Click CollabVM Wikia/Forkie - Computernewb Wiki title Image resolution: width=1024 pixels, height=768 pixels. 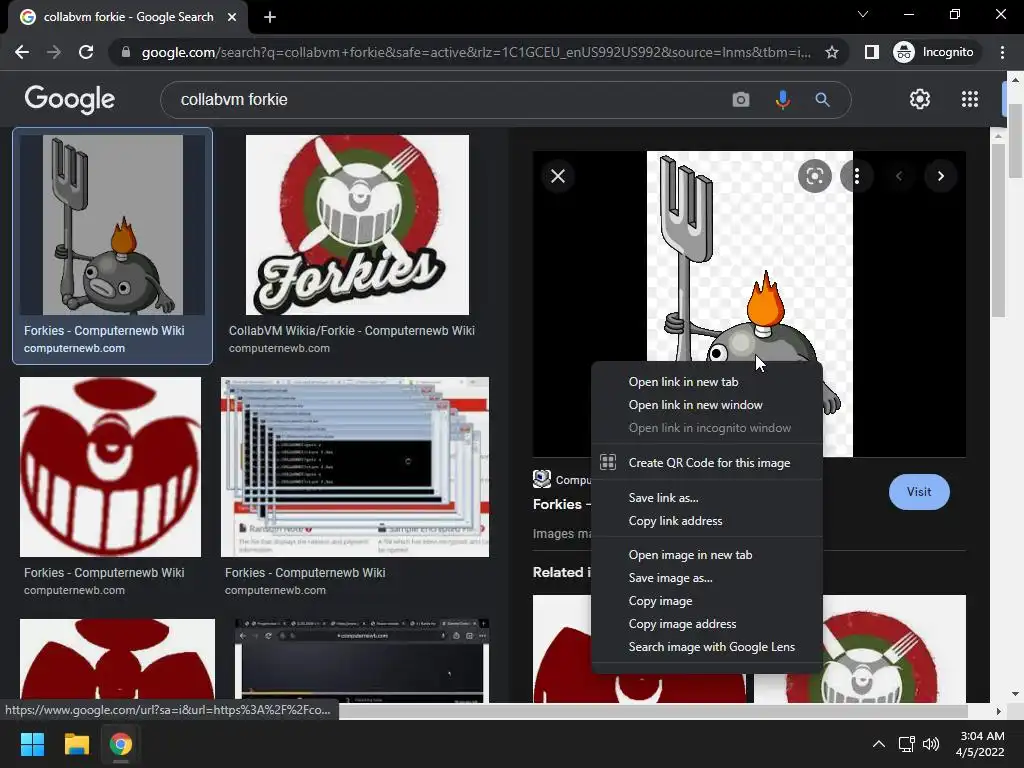[351, 330]
